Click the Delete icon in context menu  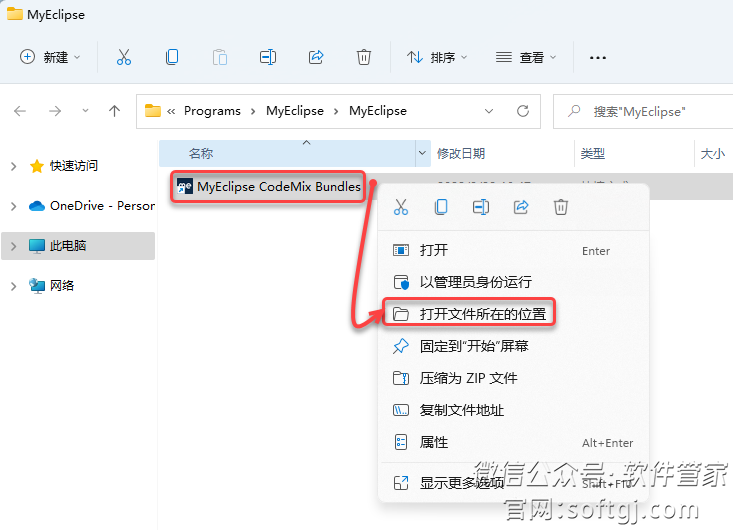click(x=561, y=207)
